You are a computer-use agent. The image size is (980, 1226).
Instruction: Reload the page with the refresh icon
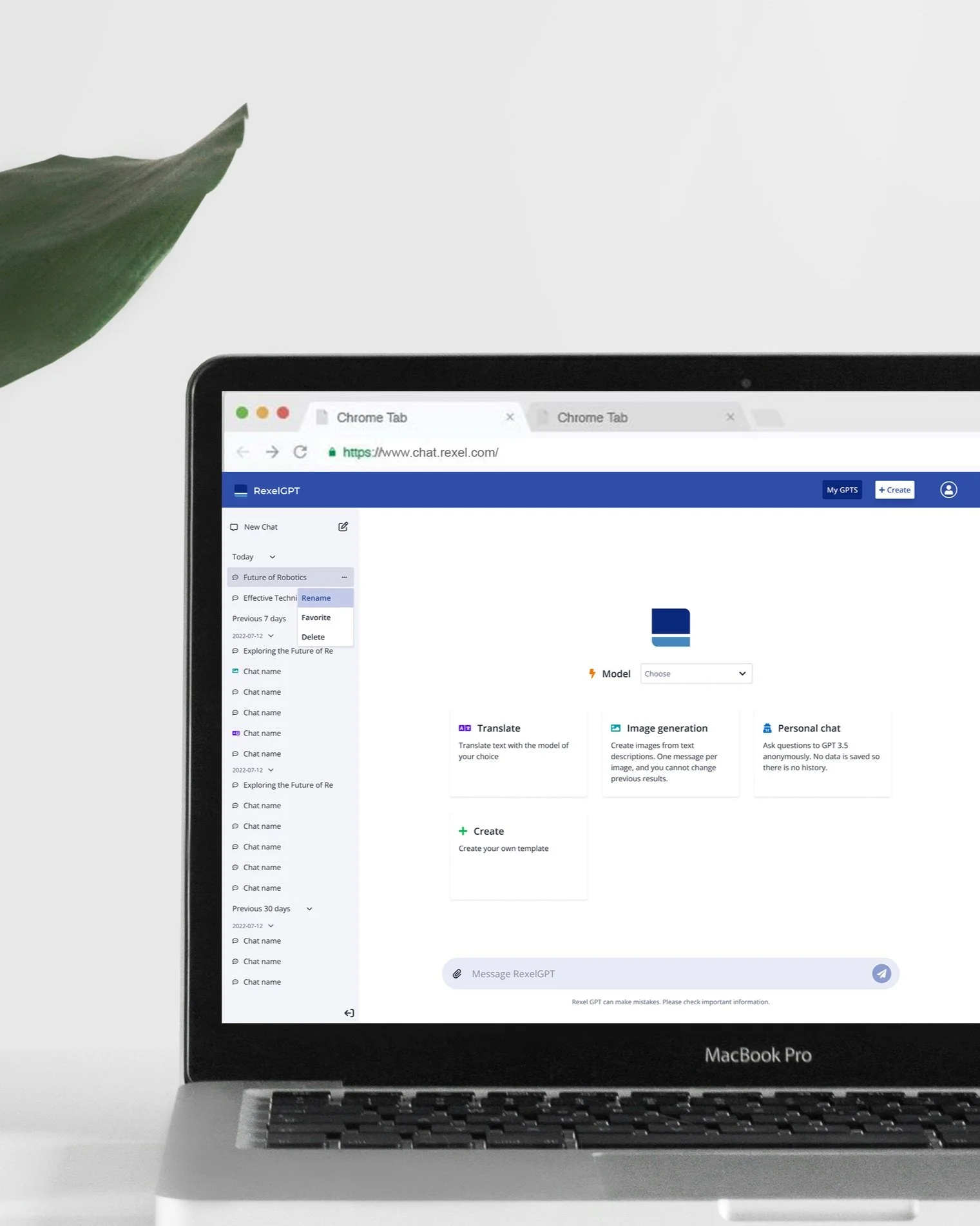pyautogui.click(x=300, y=452)
